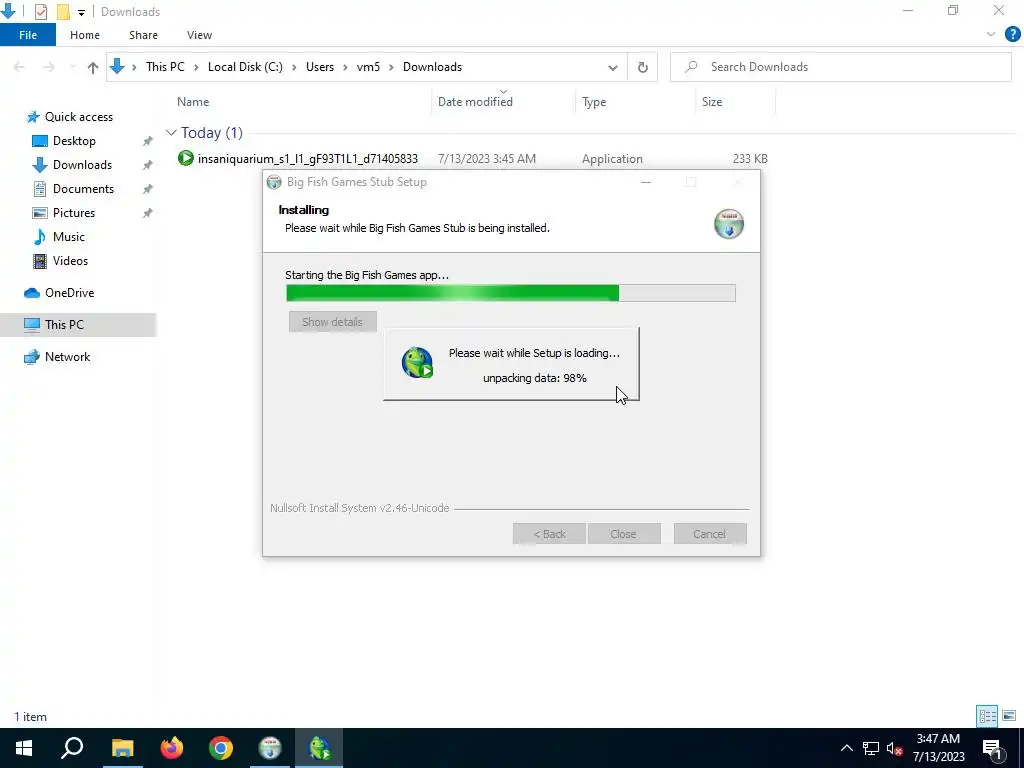Click the Back button in the setup dialog
This screenshot has width=1024, height=768.
[549, 534]
